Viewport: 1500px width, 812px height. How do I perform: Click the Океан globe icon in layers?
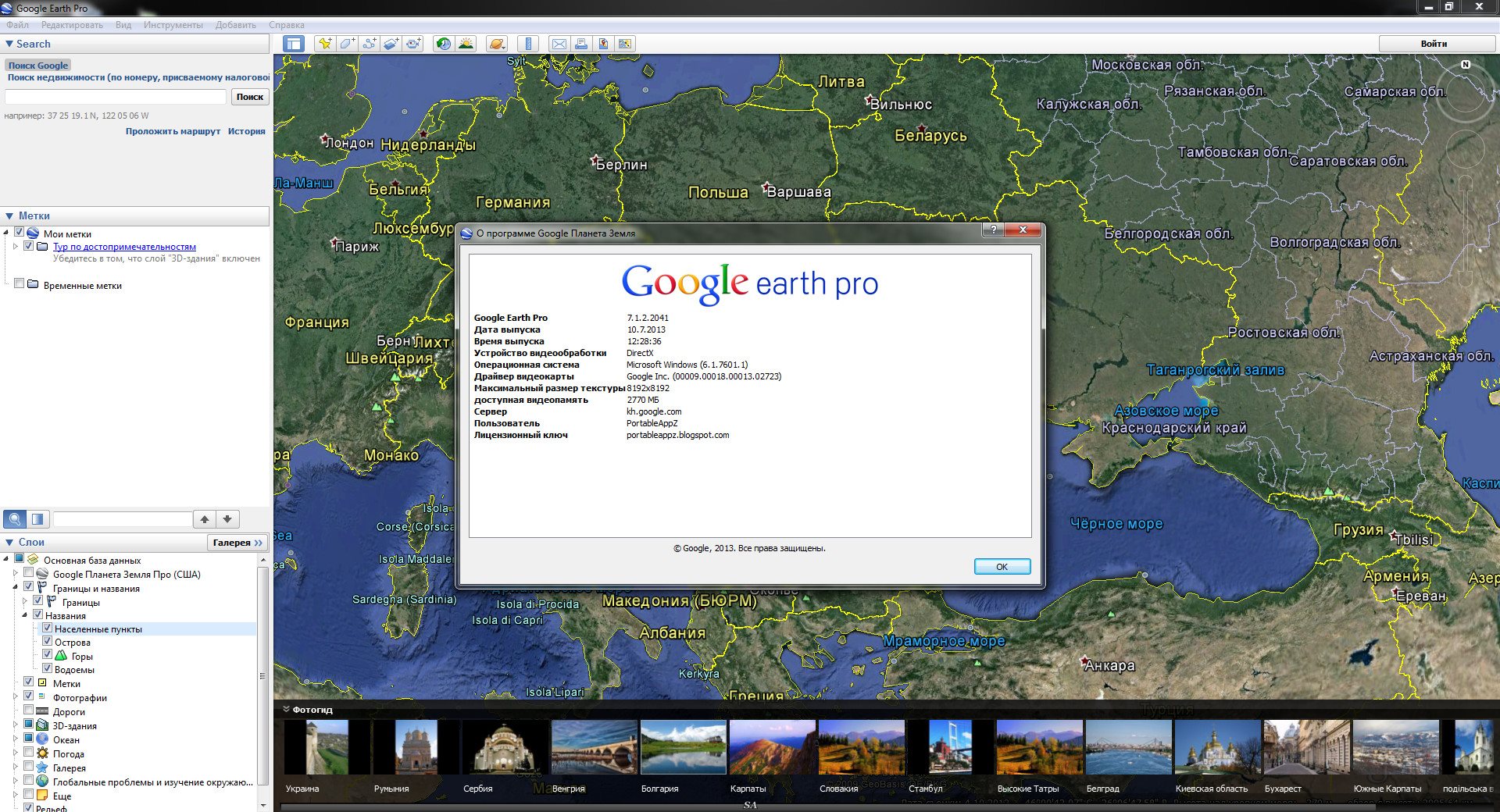43,739
